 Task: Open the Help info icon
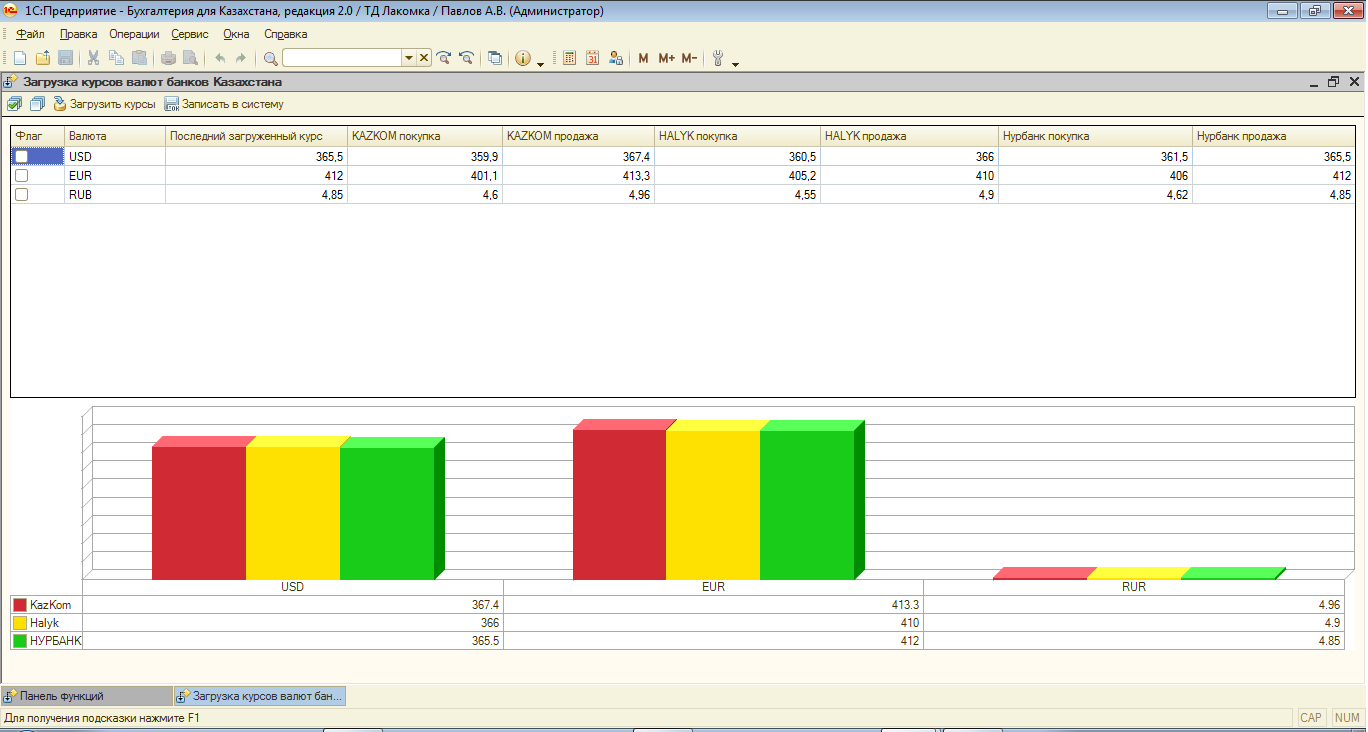[x=523, y=58]
